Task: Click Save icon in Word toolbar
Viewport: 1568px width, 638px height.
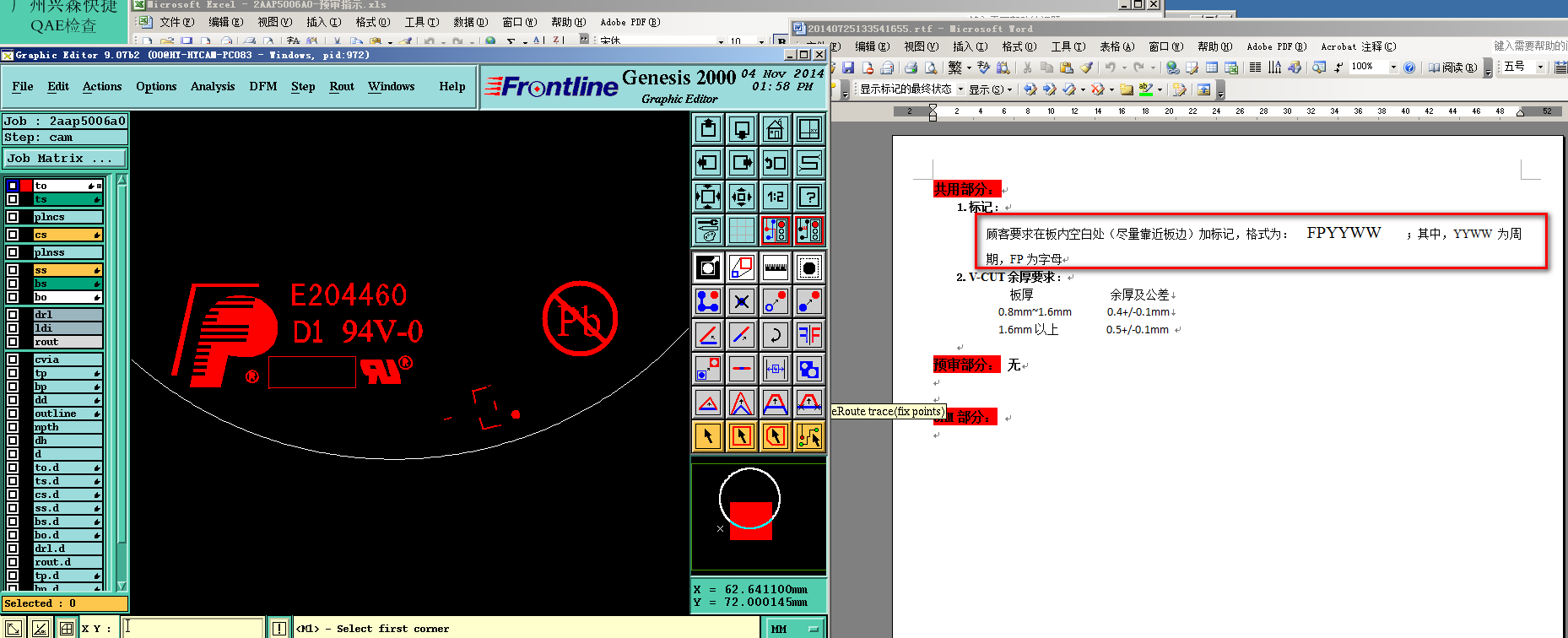Action: click(848, 68)
